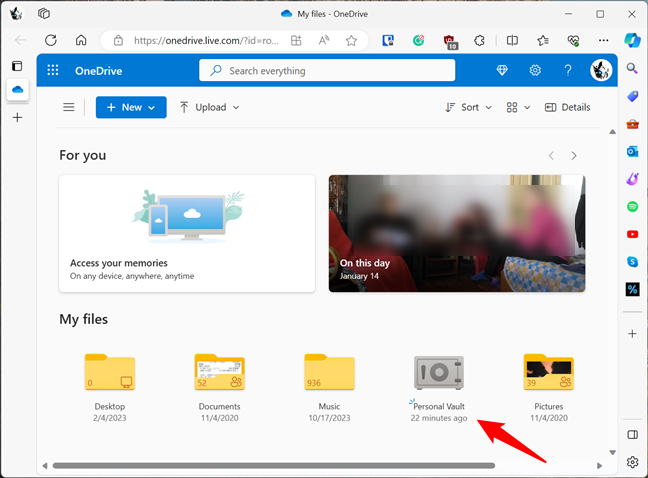Open sidebar settings gear at bottom
Viewport: 648px width, 478px height.
[632, 462]
